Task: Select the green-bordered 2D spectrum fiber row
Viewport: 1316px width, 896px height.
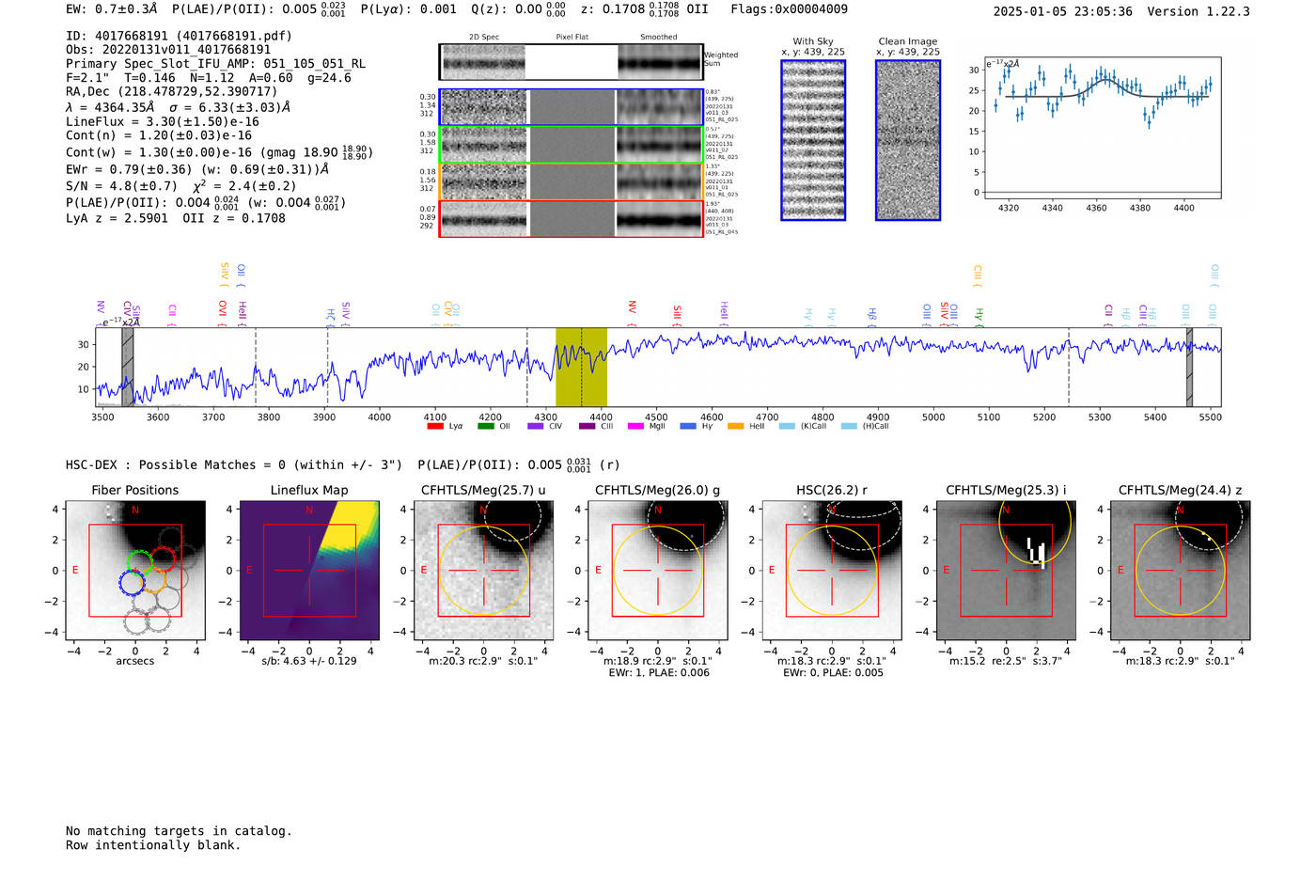Action: click(571, 144)
